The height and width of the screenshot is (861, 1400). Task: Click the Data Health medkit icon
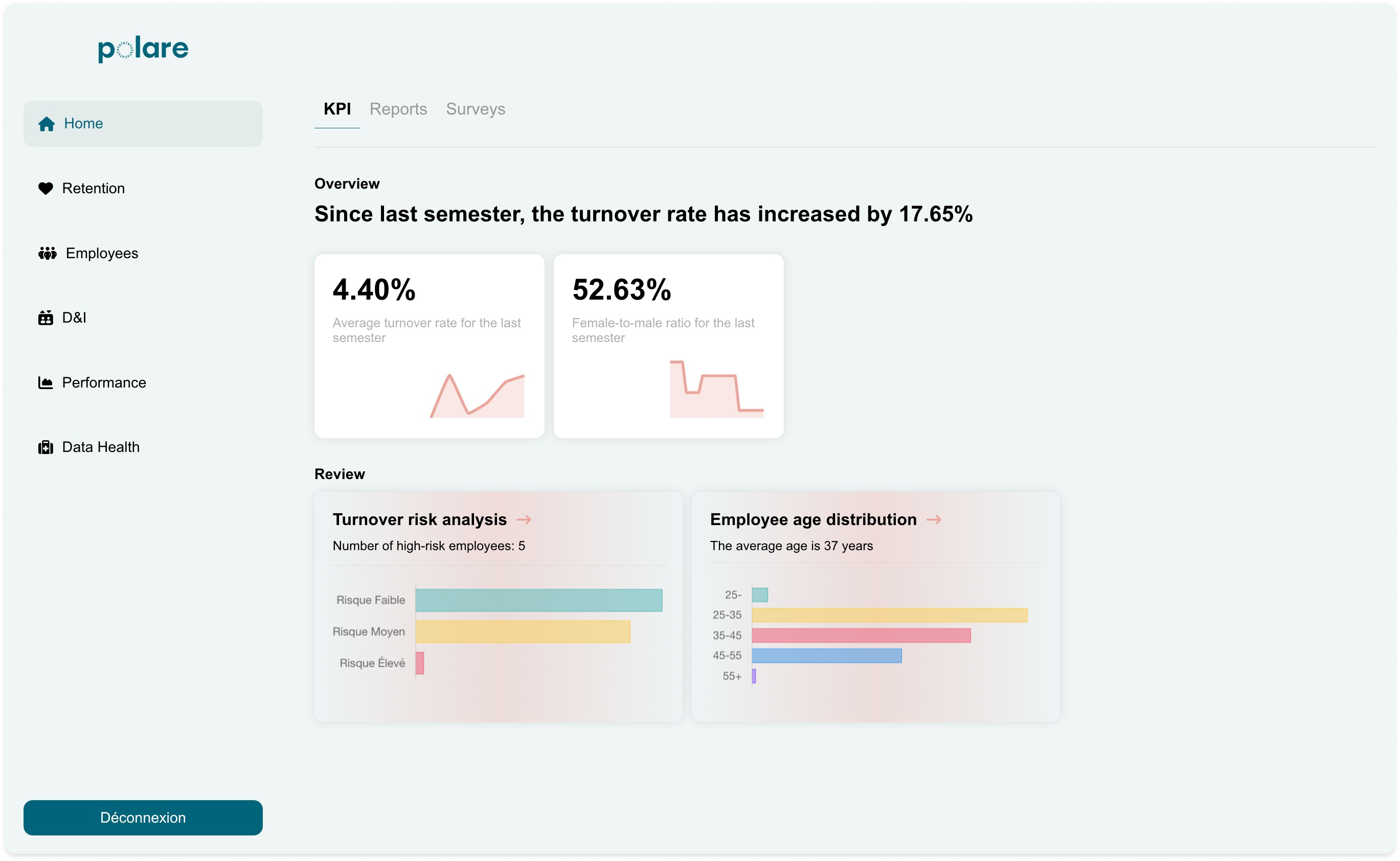pyautogui.click(x=46, y=447)
